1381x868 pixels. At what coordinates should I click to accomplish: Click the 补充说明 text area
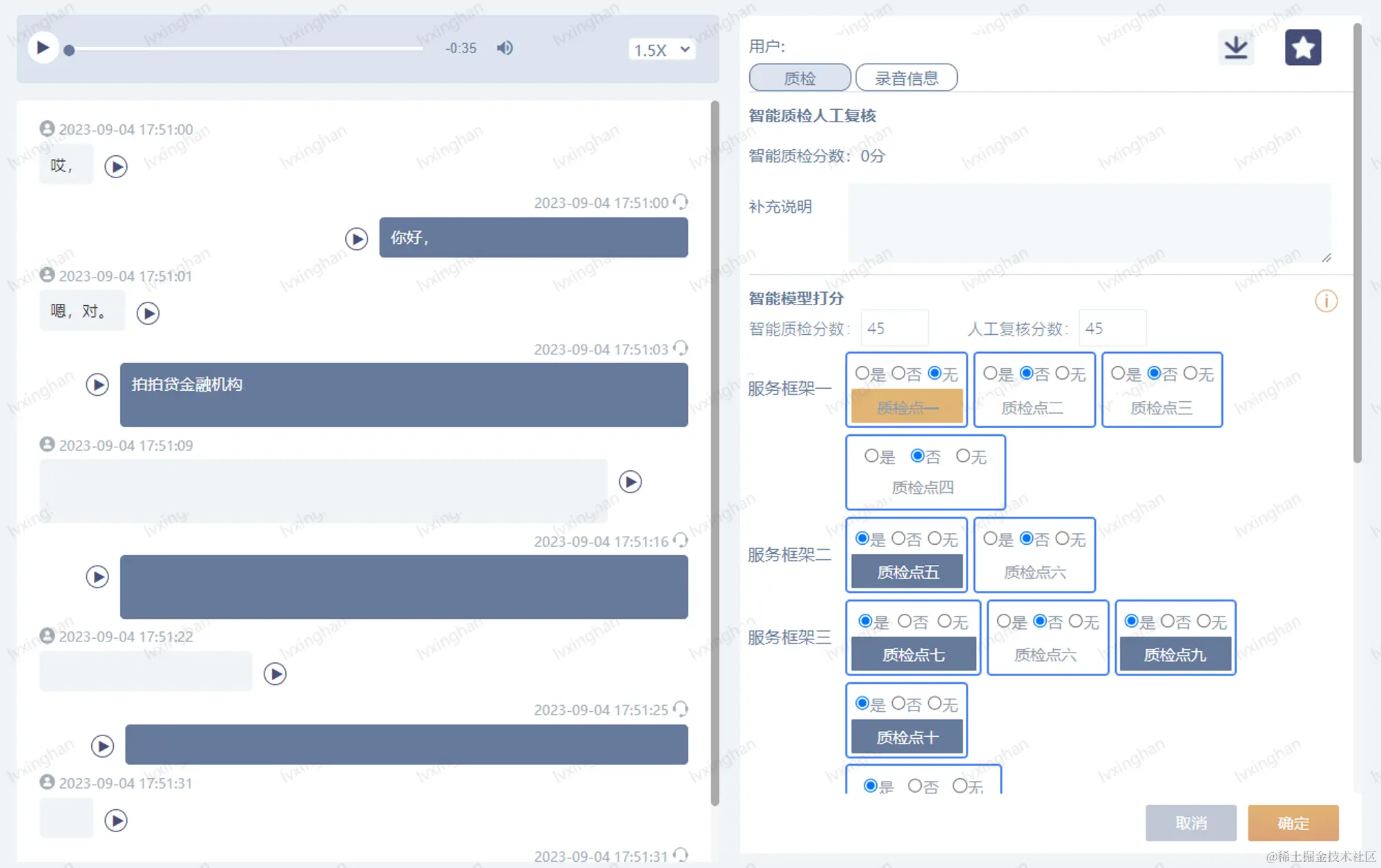[1089, 222]
